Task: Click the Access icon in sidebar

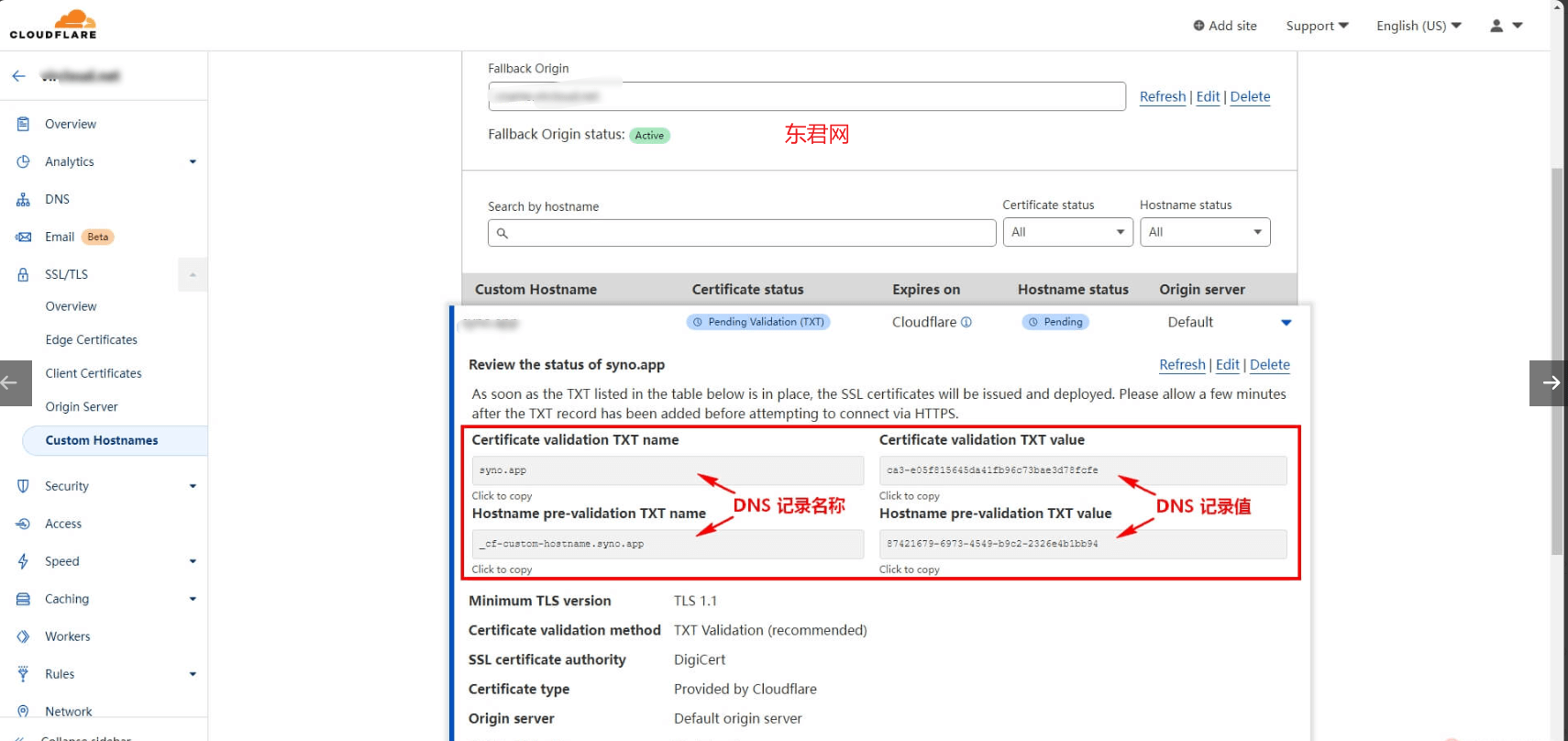Action: point(23,524)
